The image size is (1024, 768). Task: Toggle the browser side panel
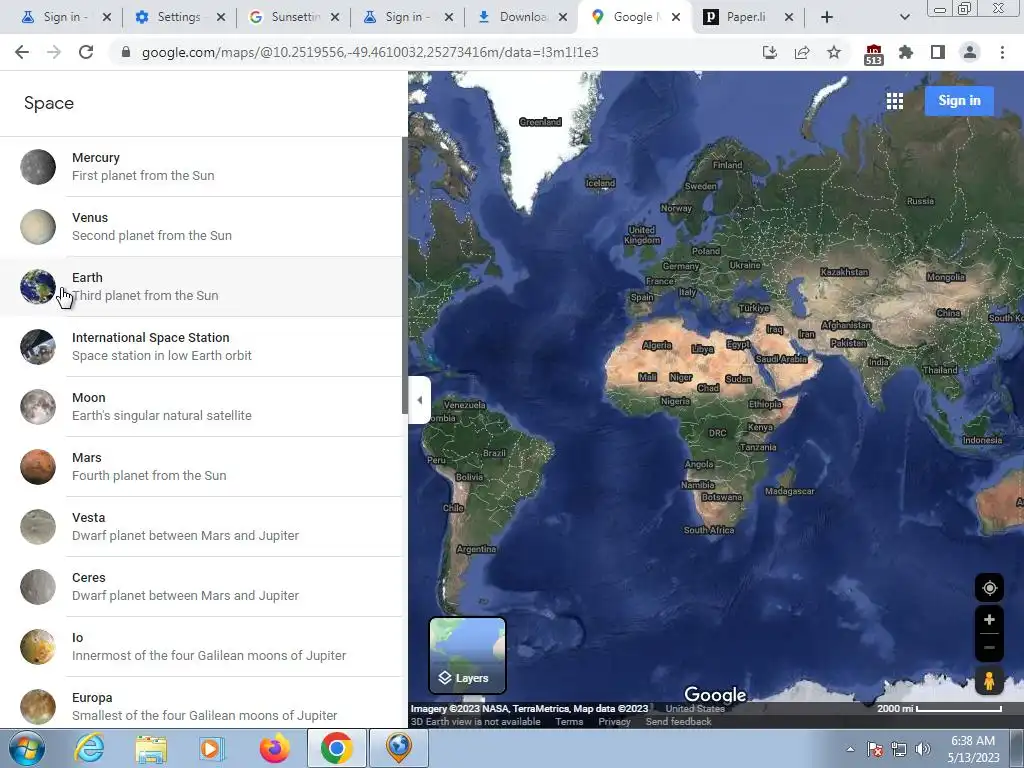point(938,52)
